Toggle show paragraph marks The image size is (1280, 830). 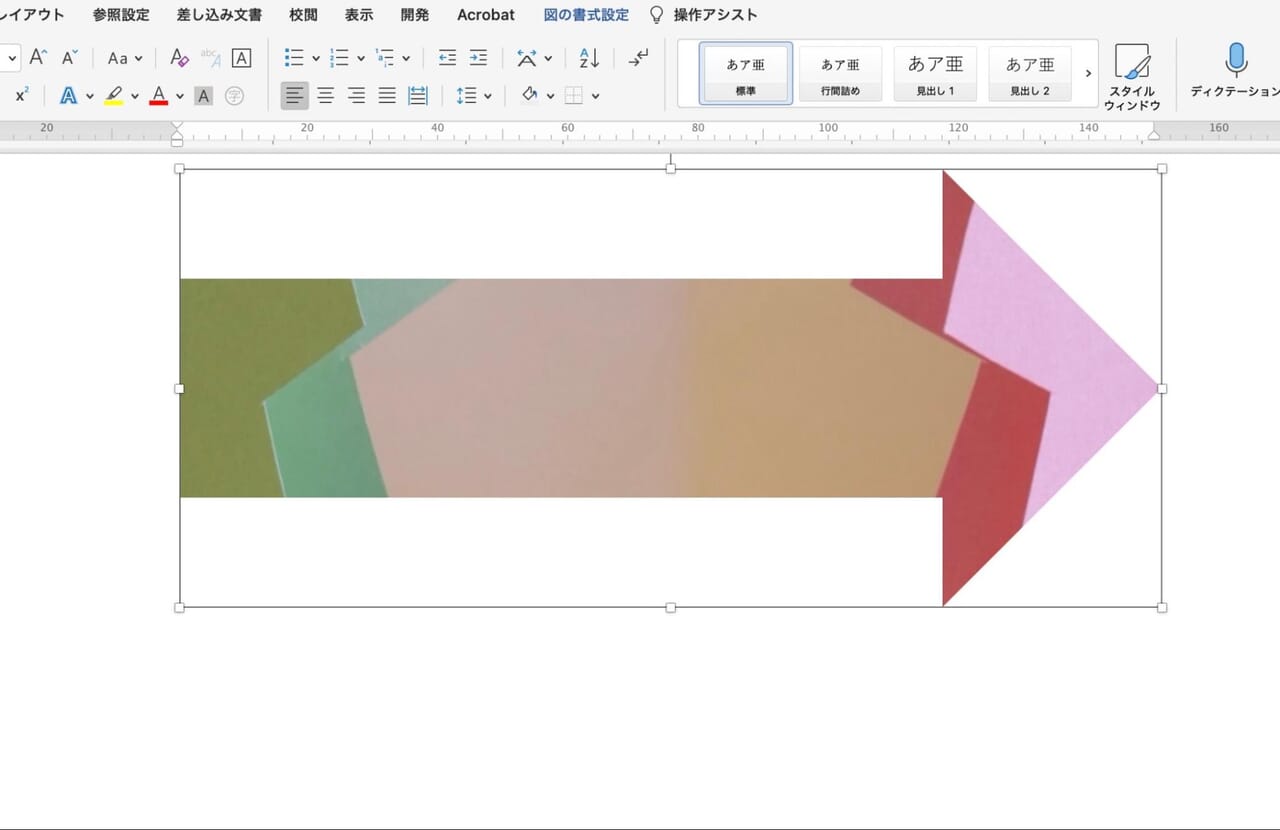(x=638, y=58)
